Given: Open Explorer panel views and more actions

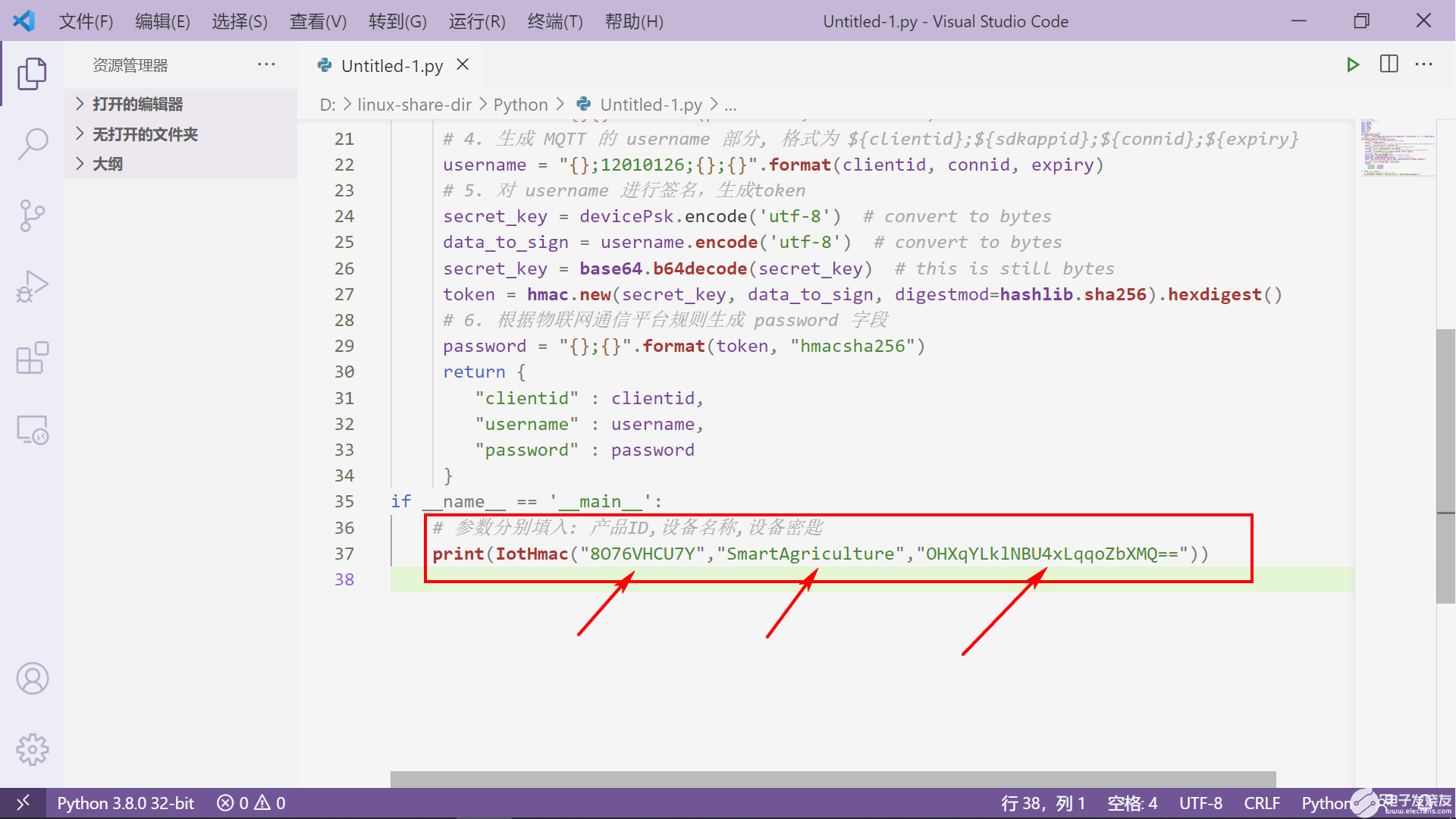Looking at the screenshot, I should 266,64.
